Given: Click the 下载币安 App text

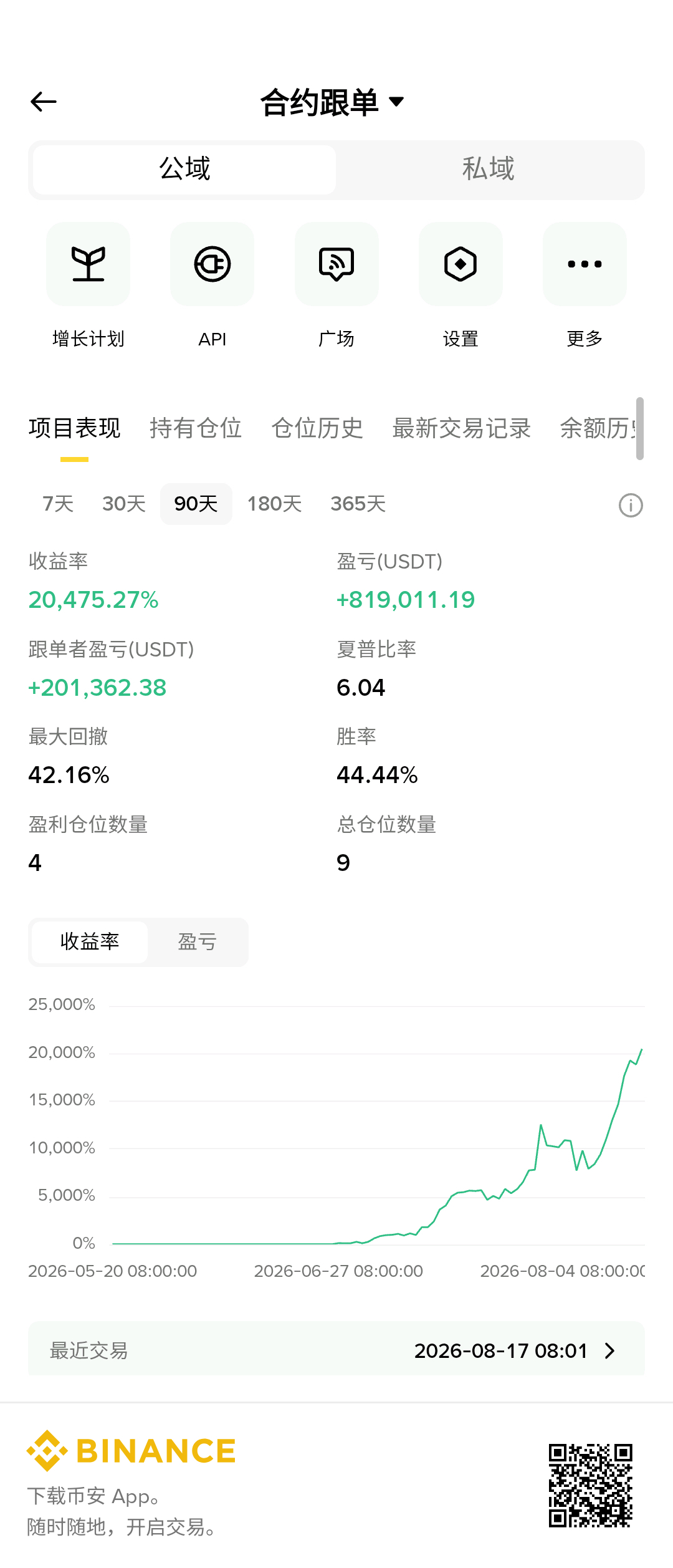Looking at the screenshot, I should (93, 1496).
